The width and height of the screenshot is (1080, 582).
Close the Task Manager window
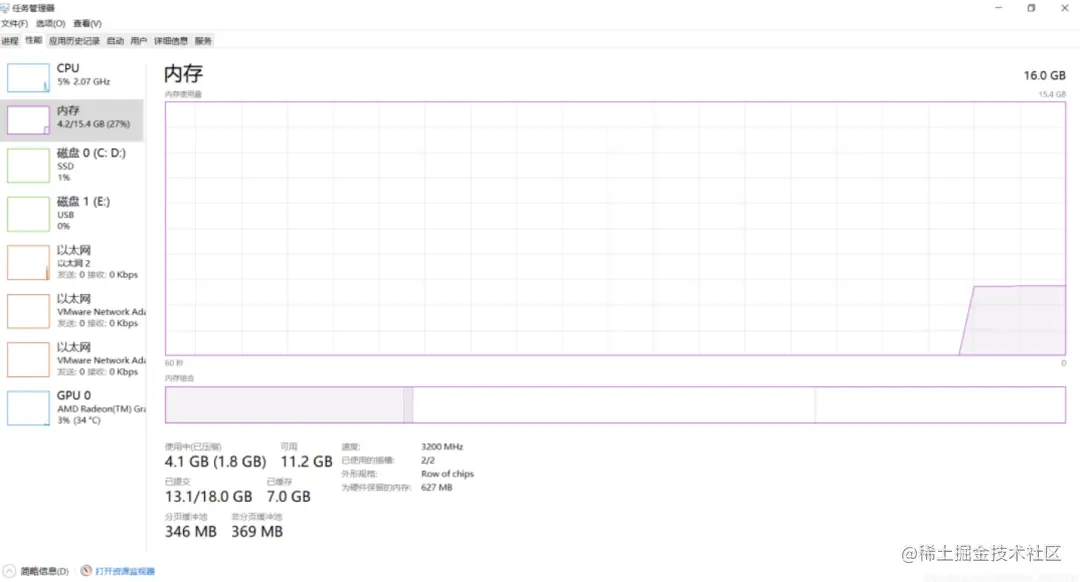(x=1064, y=8)
